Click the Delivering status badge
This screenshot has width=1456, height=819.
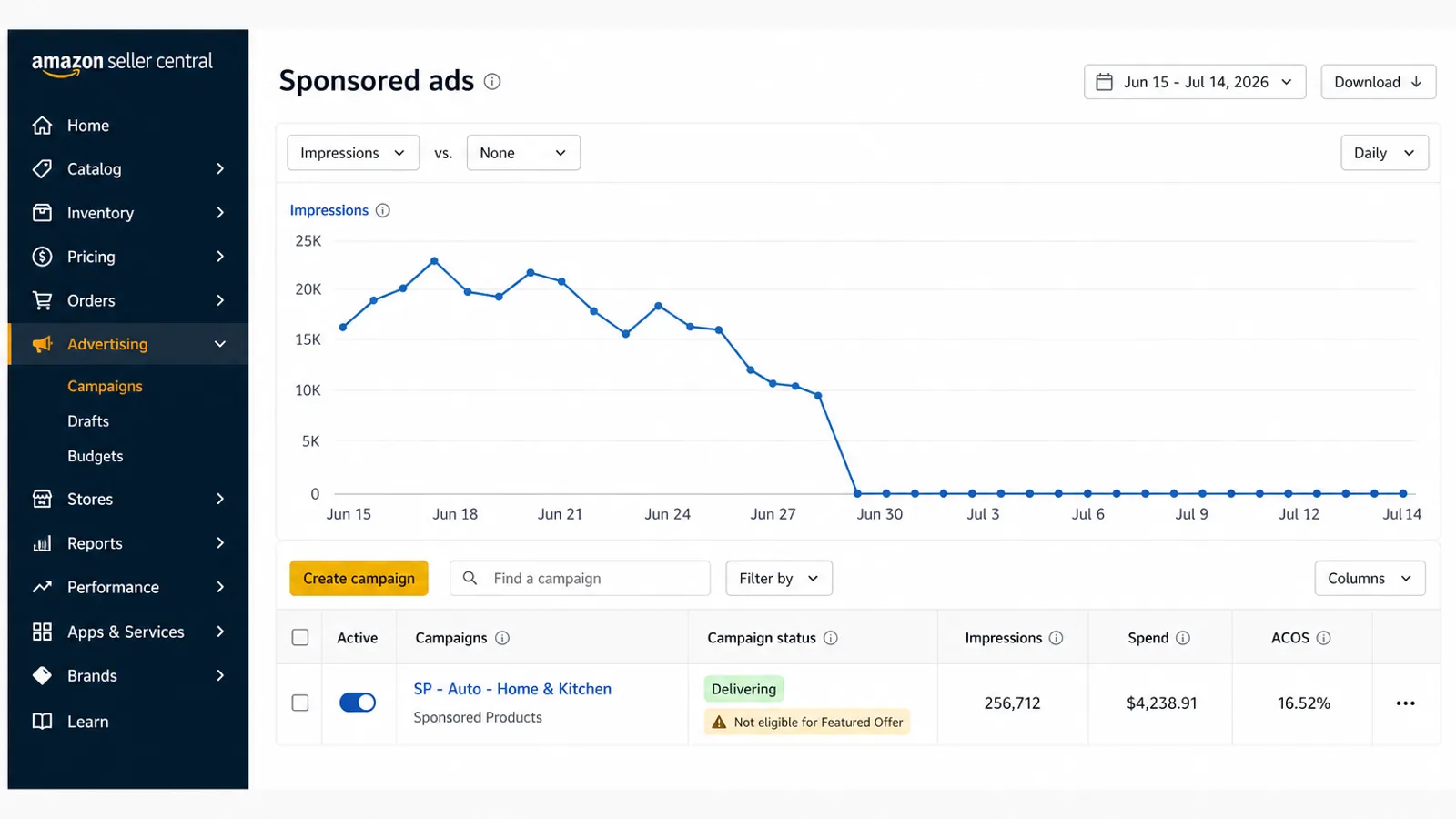(x=743, y=689)
